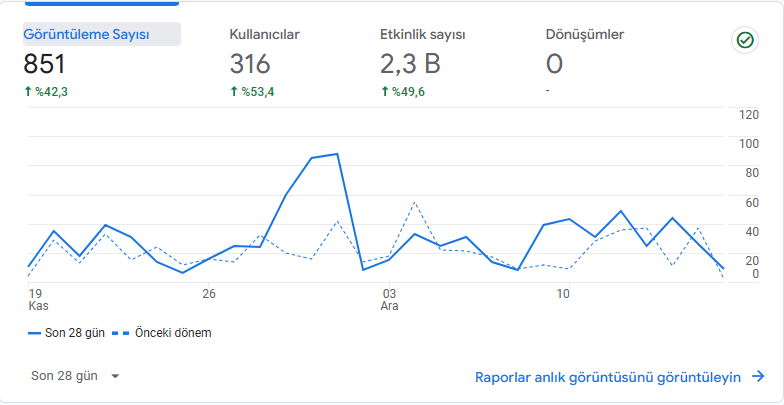Select the Kullanıcılar metric tab
The height and width of the screenshot is (405, 784).
pos(264,34)
